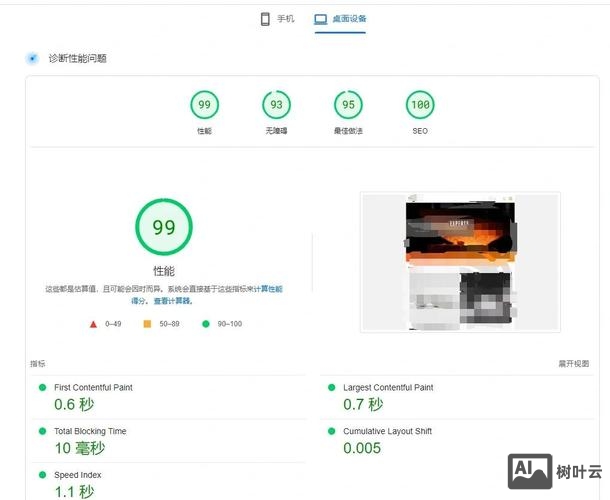Screen dimensions: 610x500
Task: Click the green circle 90–100 legend icon
Action: tap(206, 324)
